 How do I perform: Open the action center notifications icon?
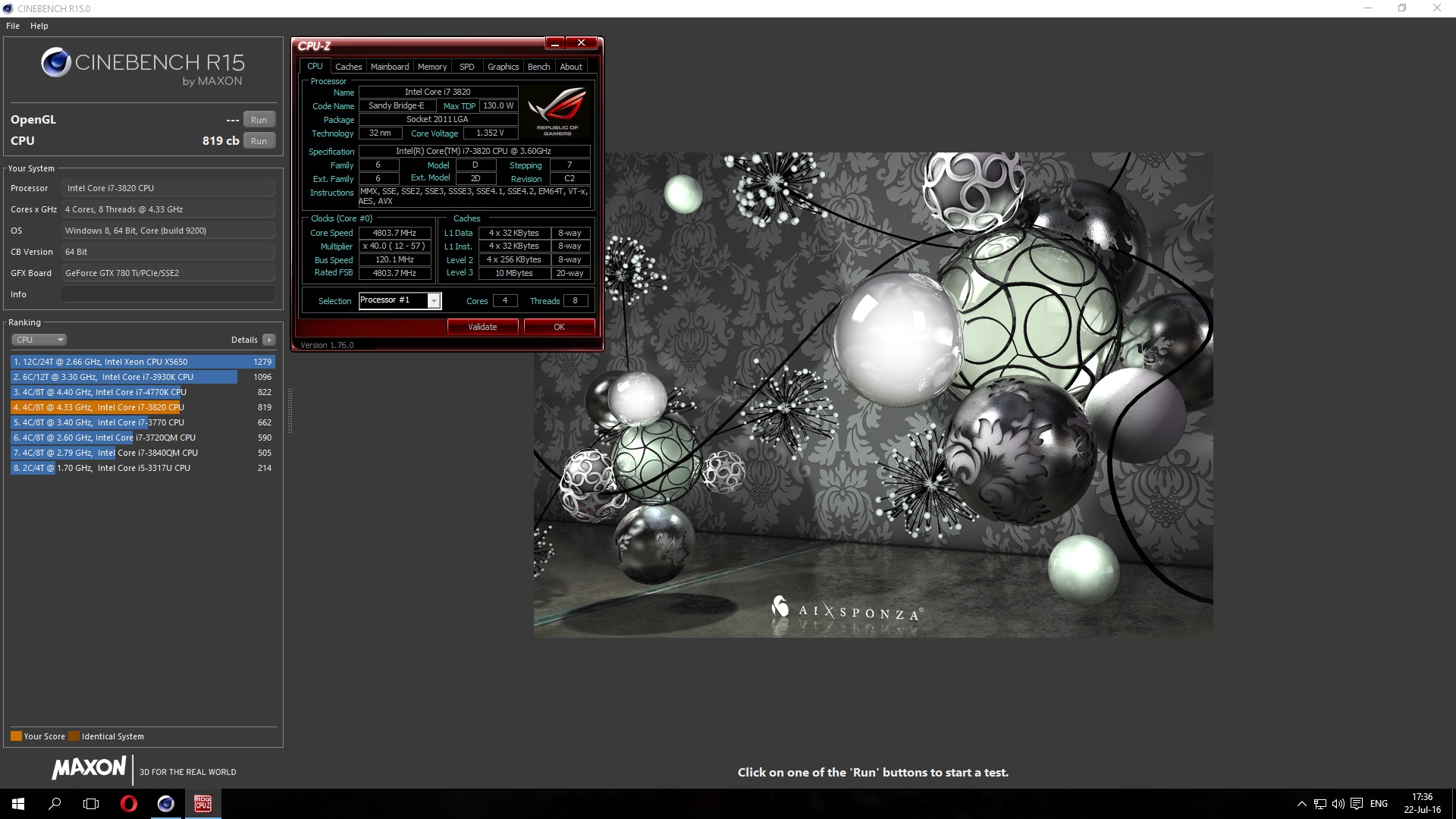(1357, 804)
